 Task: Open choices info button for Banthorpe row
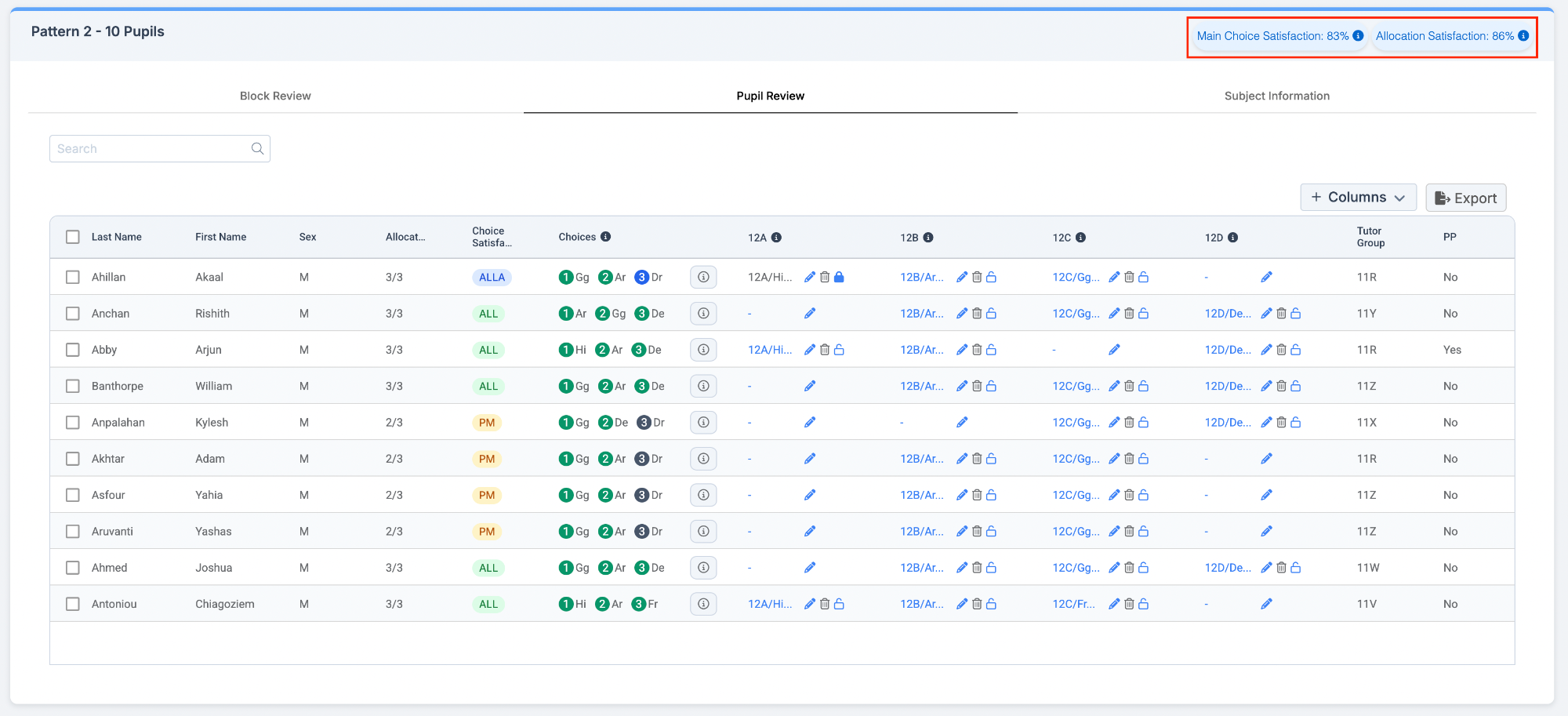(703, 386)
